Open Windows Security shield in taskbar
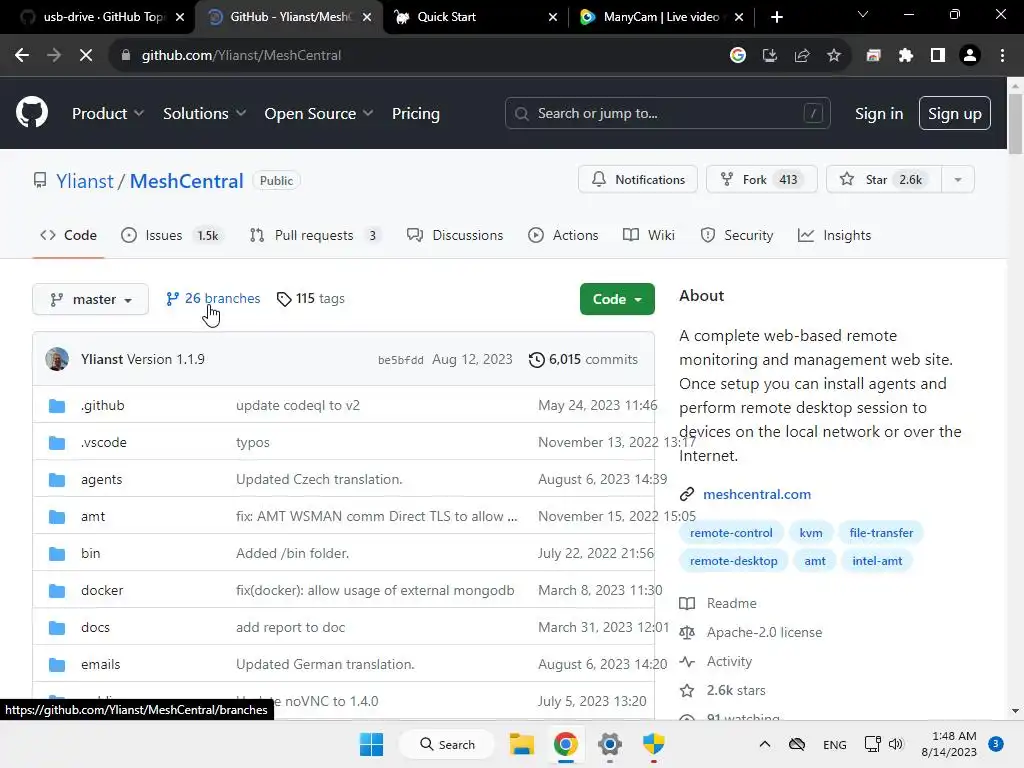The width and height of the screenshot is (1024, 768). pyautogui.click(x=653, y=744)
